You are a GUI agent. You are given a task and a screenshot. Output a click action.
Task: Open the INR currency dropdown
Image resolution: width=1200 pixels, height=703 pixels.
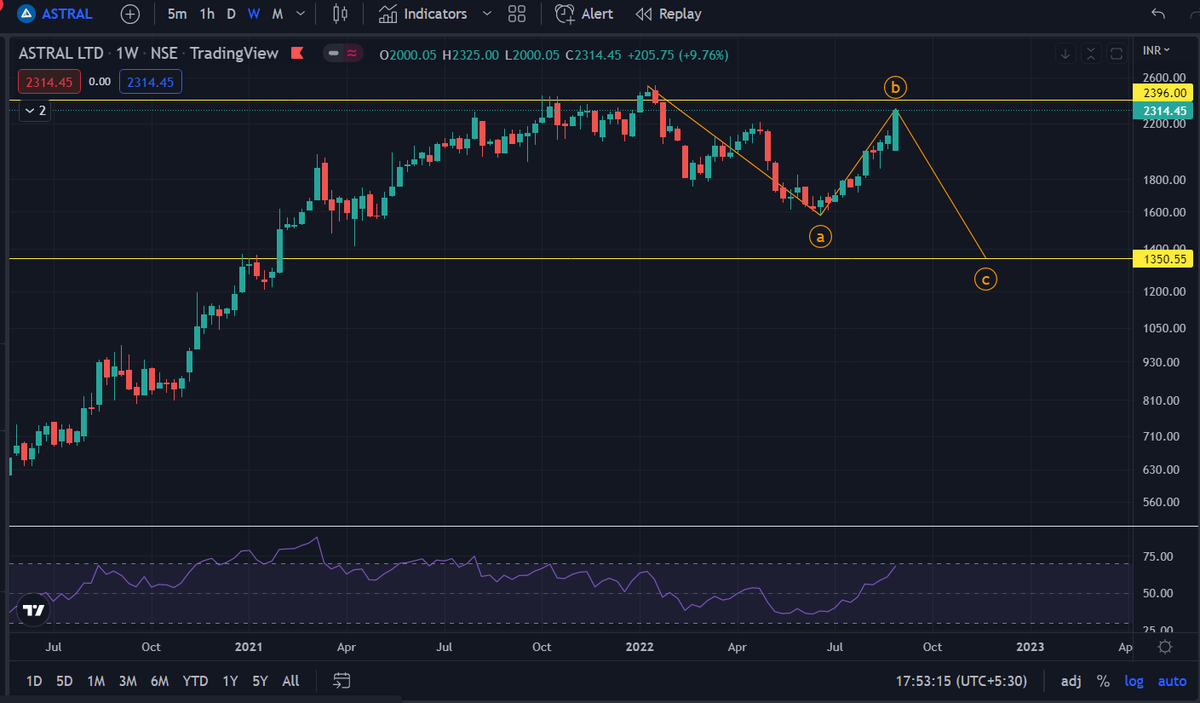1155,49
